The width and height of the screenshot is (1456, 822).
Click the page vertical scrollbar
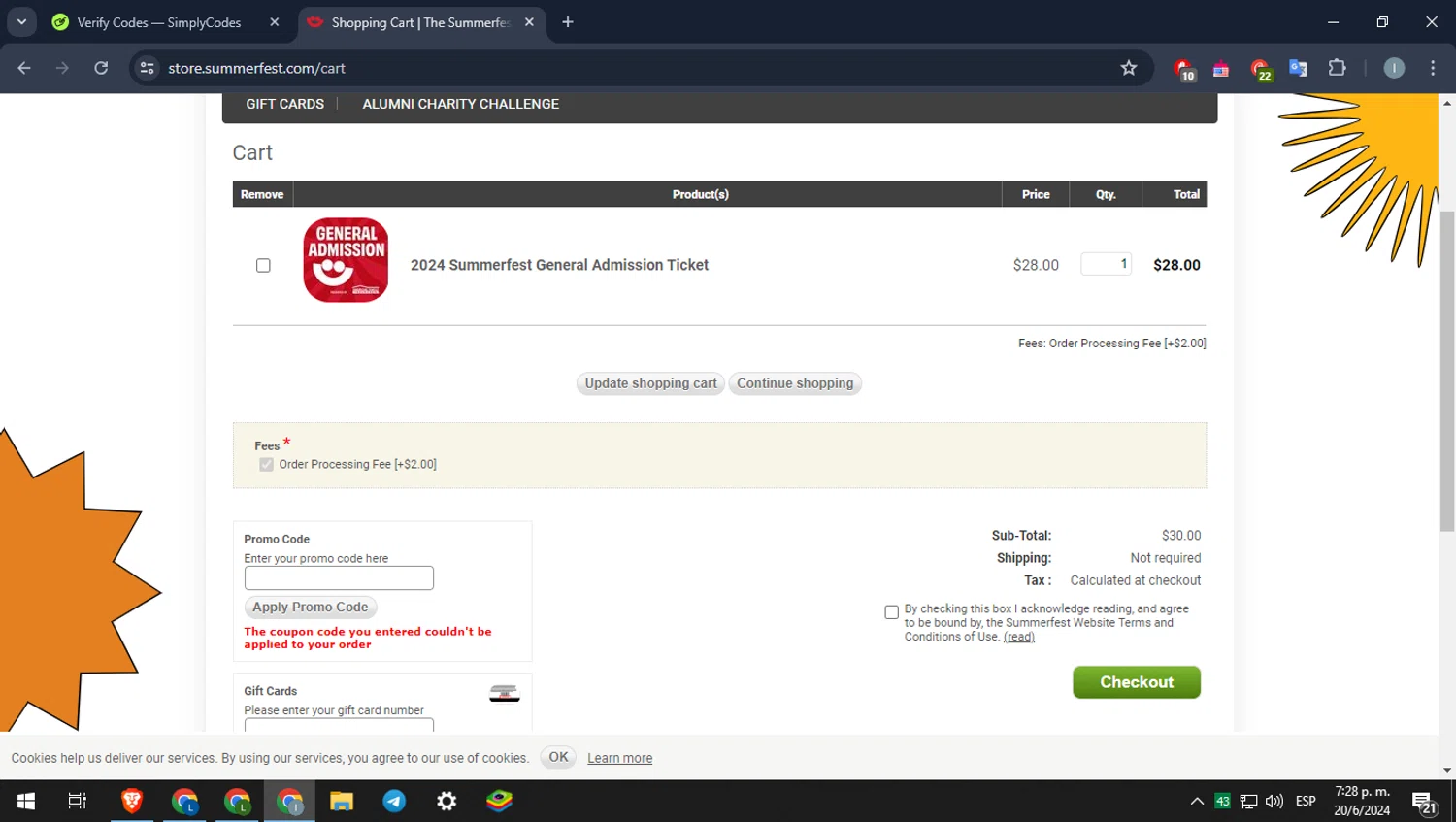tap(1447, 371)
